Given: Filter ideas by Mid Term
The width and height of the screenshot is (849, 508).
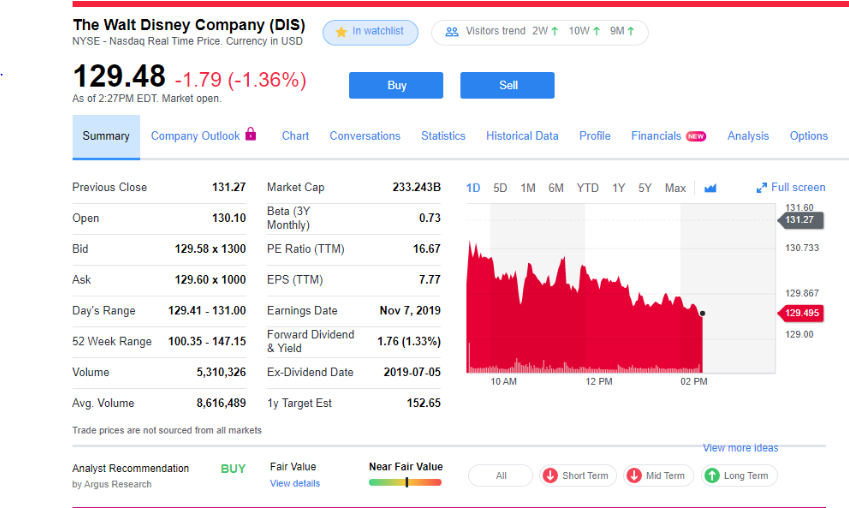Looking at the screenshot, I should [658, 476].
